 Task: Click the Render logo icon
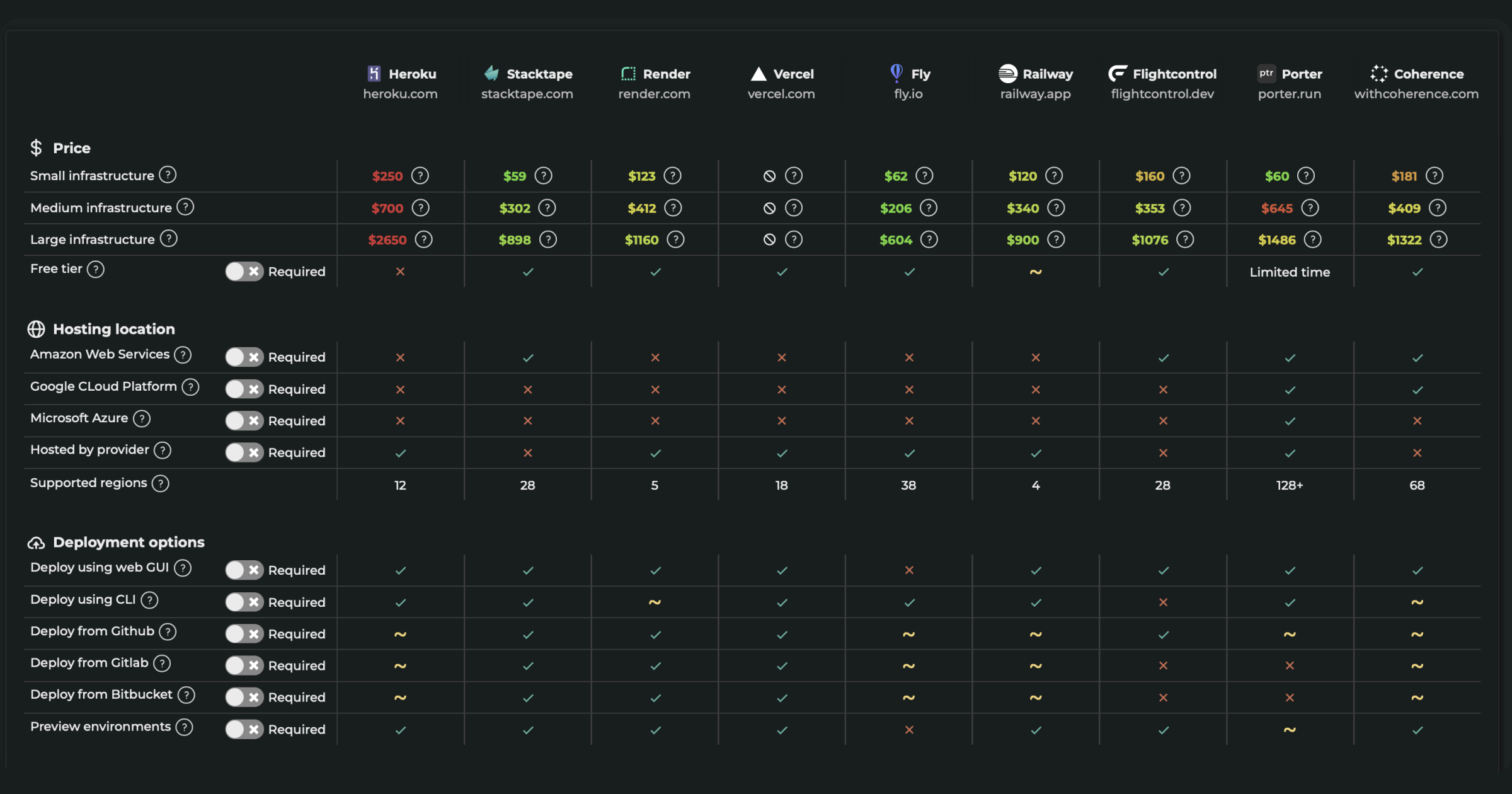628,74
